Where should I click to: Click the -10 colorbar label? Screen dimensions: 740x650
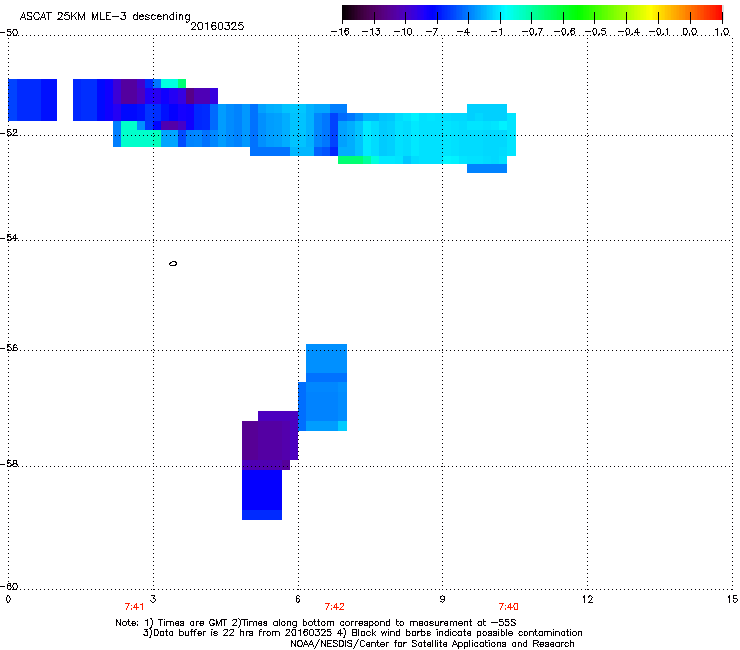point(403,32)
